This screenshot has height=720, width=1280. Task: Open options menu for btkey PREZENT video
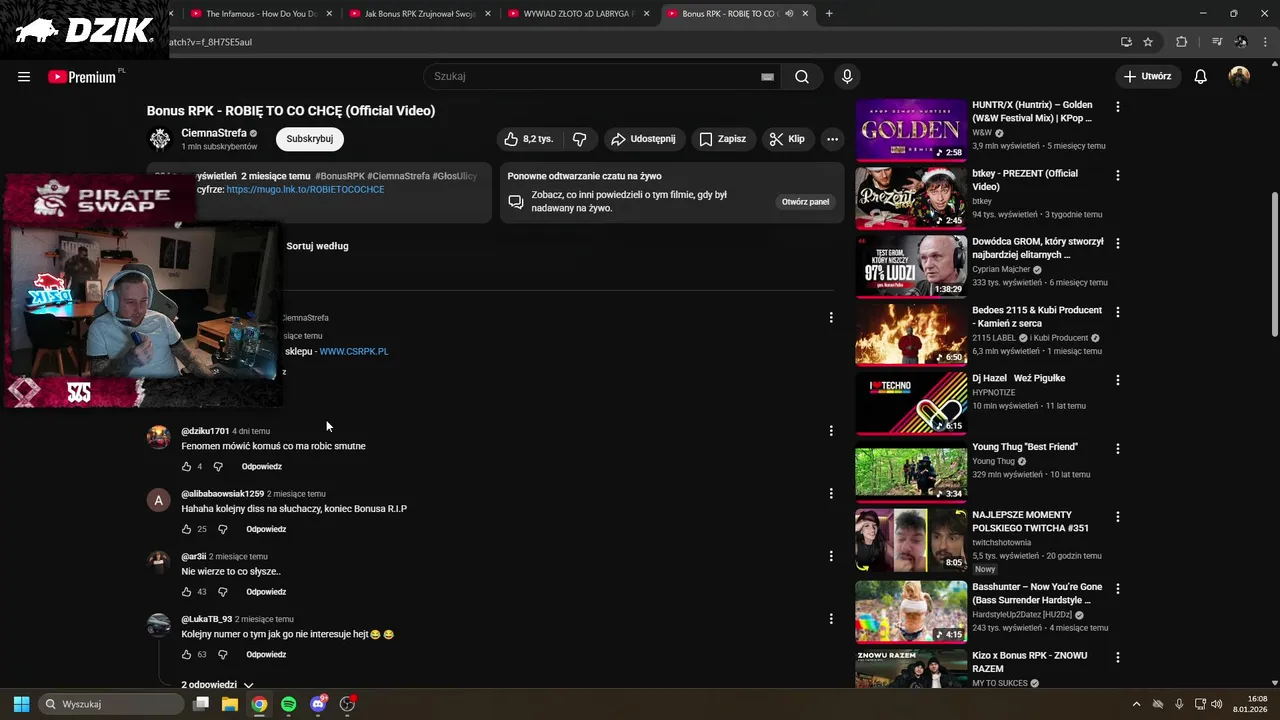tap(1118, 175)
